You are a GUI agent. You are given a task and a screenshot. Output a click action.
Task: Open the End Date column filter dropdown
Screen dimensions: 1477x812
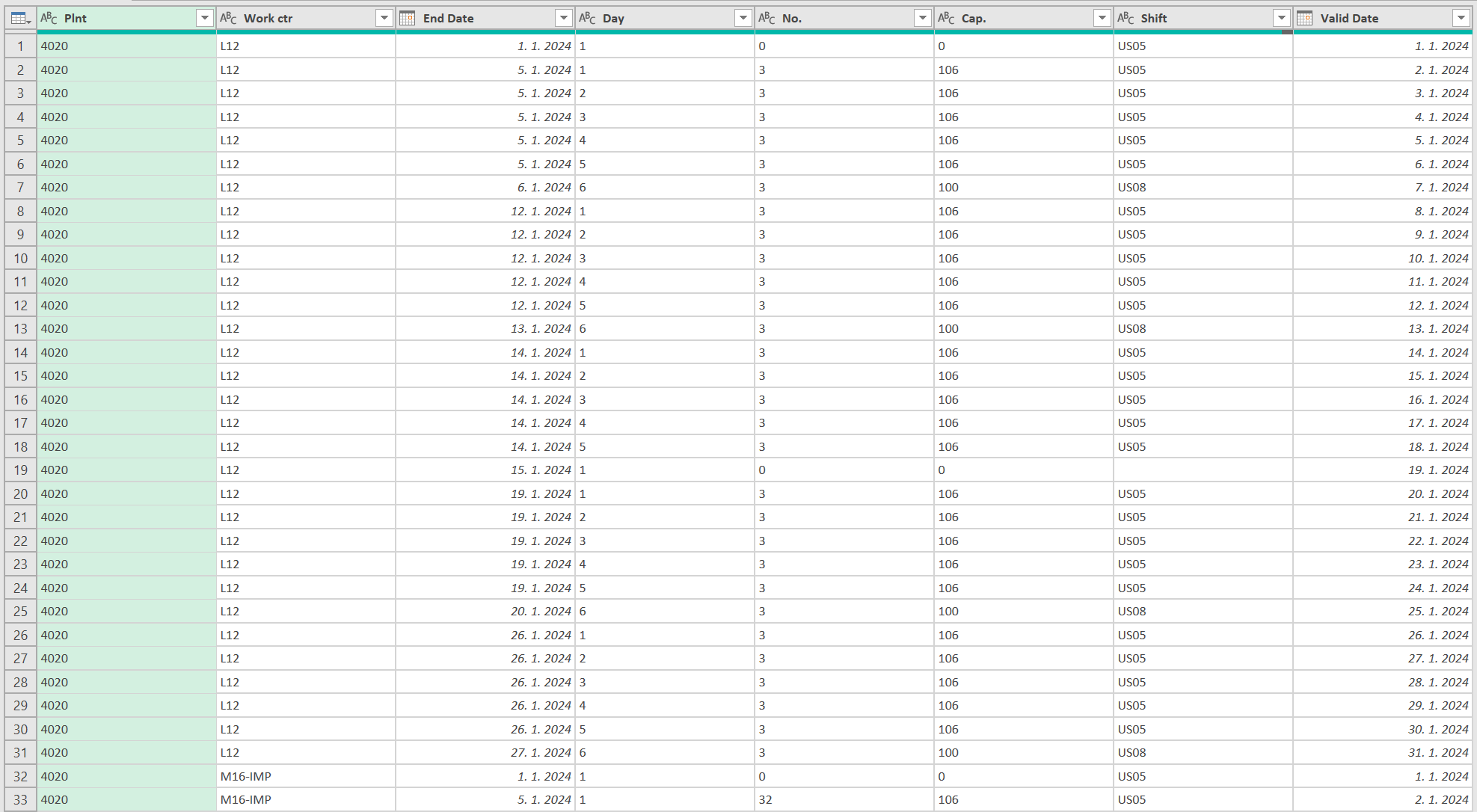564,18
